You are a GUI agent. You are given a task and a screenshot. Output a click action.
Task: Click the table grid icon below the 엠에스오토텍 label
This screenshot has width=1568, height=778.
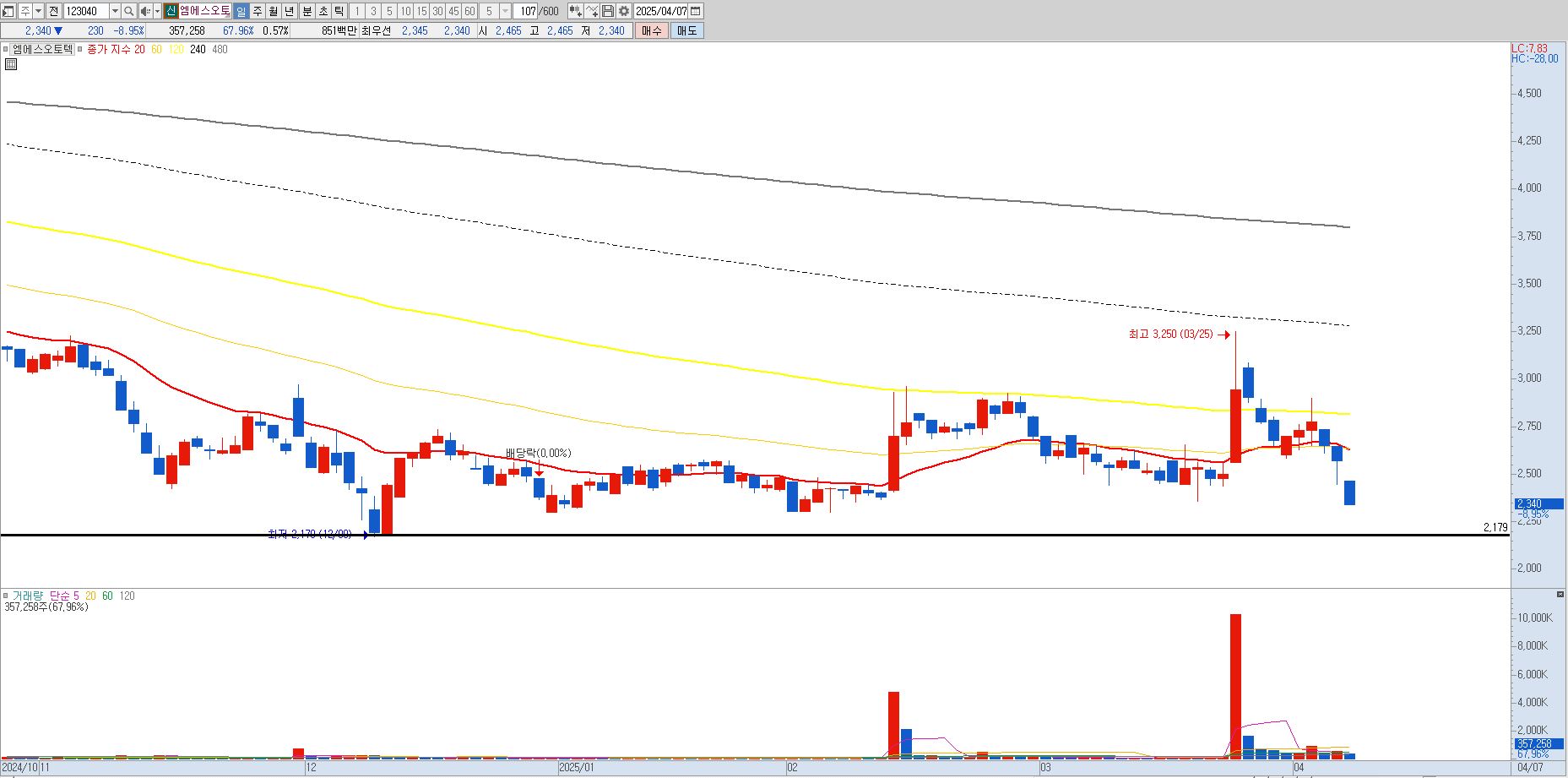click(x=11, y=63)
